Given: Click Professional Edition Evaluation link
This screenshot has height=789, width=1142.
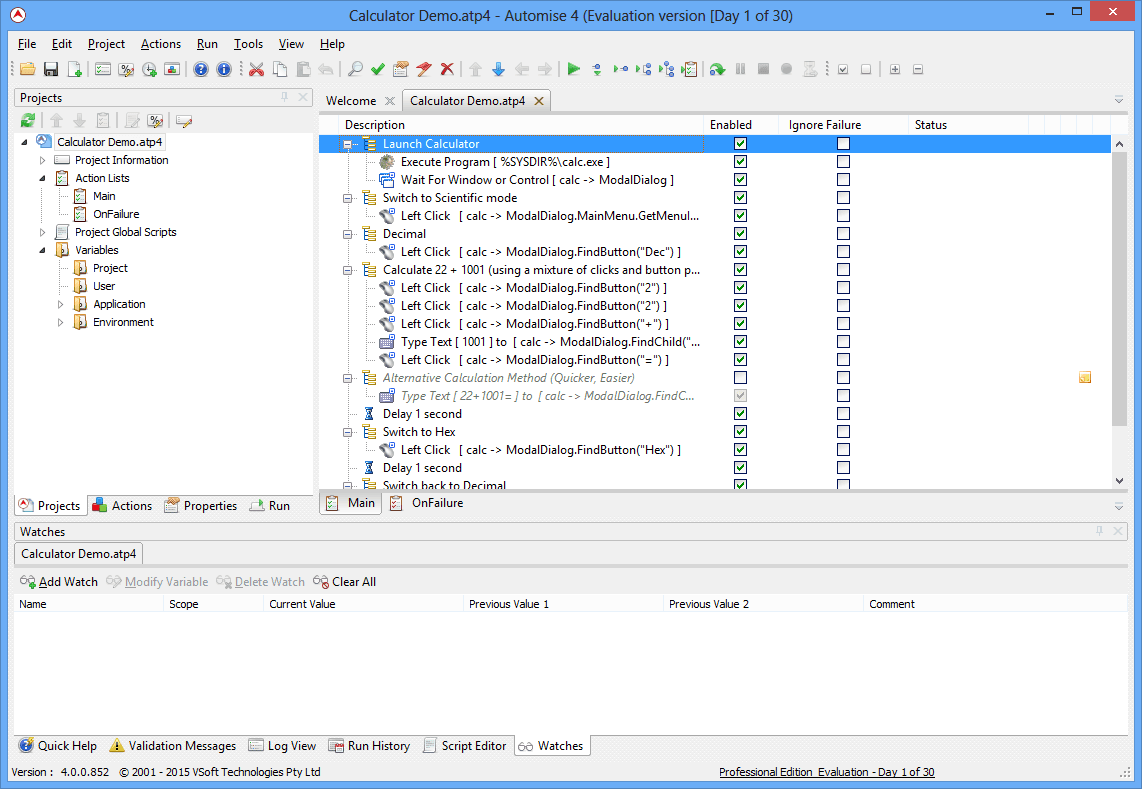Looking at the screenshot, I should 827,772.
